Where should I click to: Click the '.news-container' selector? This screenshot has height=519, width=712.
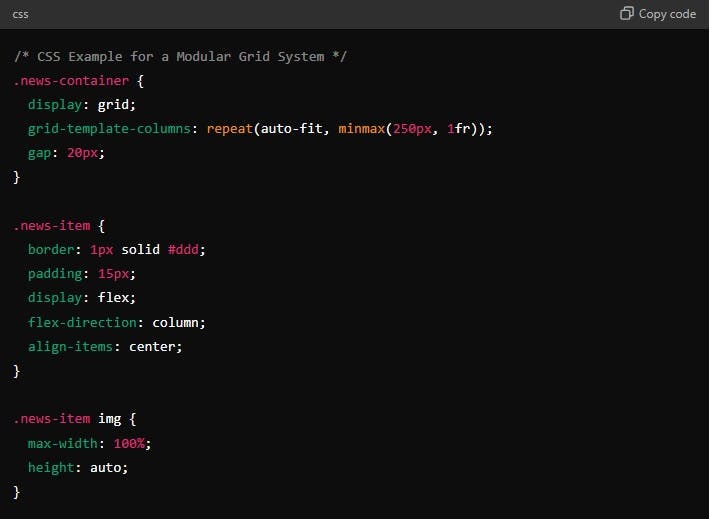[71, 80]
